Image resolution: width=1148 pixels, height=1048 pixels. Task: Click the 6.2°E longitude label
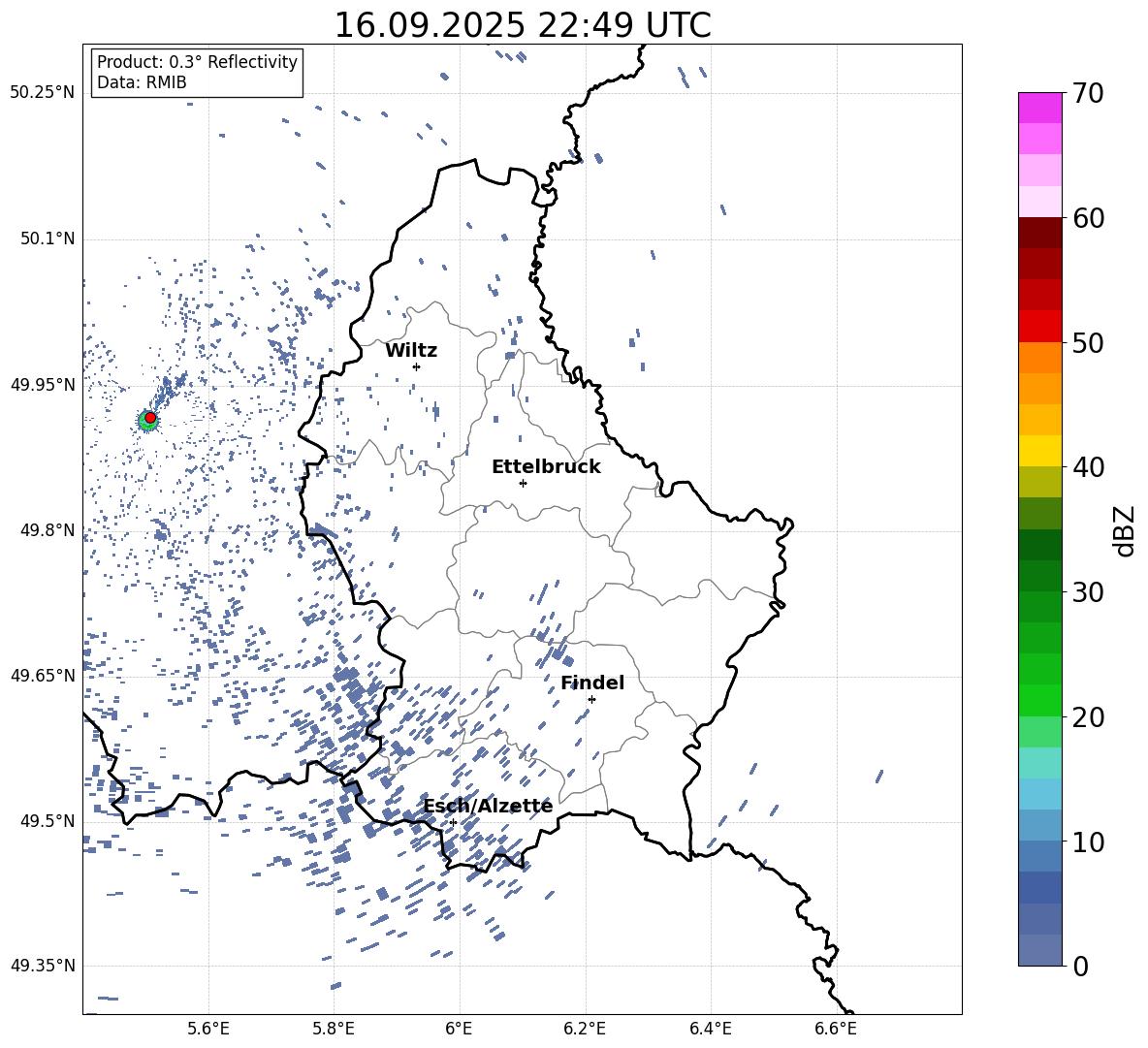[x=585, y=1030]
